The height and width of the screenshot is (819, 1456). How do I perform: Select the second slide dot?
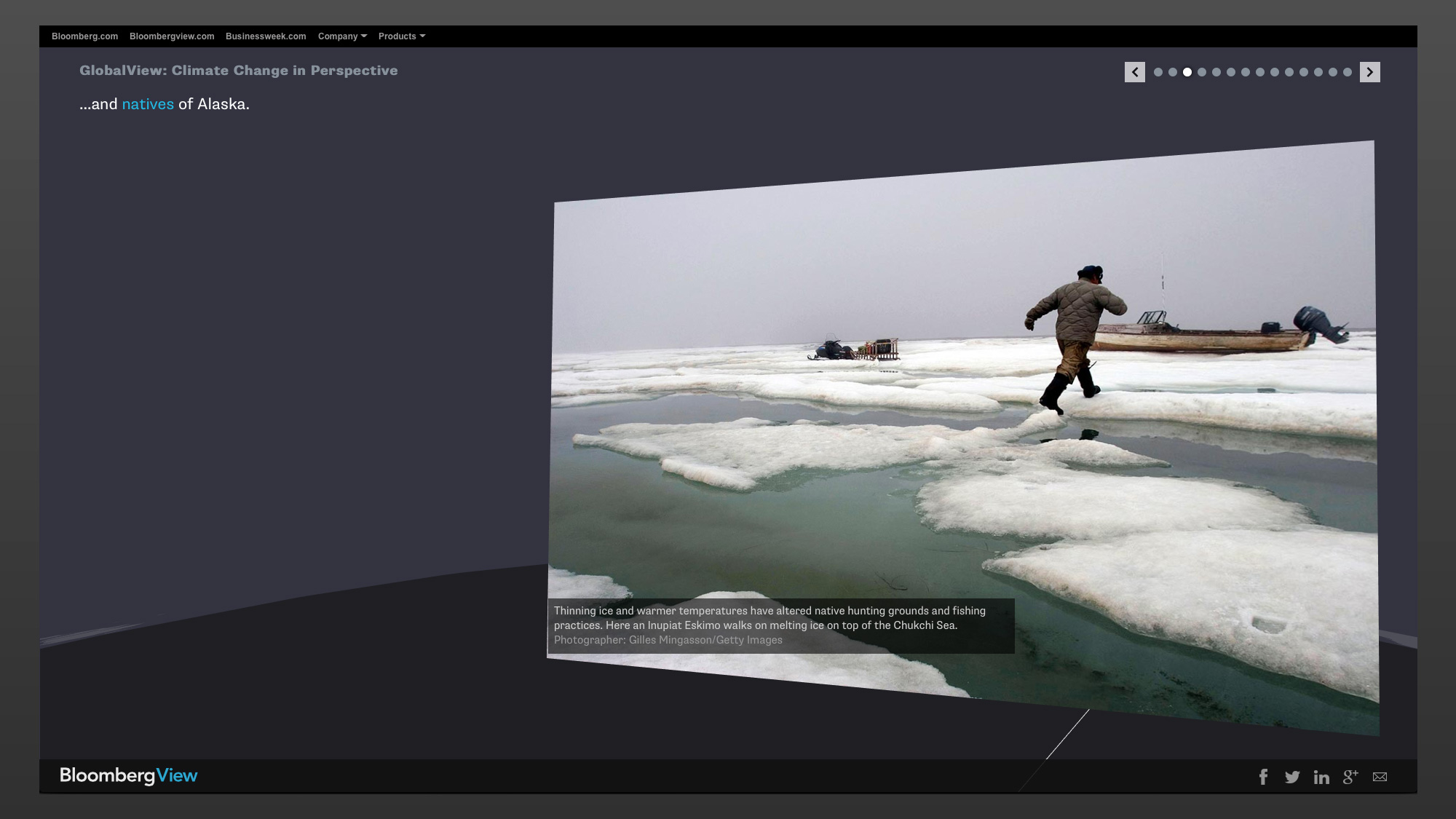coord(1173,72)
